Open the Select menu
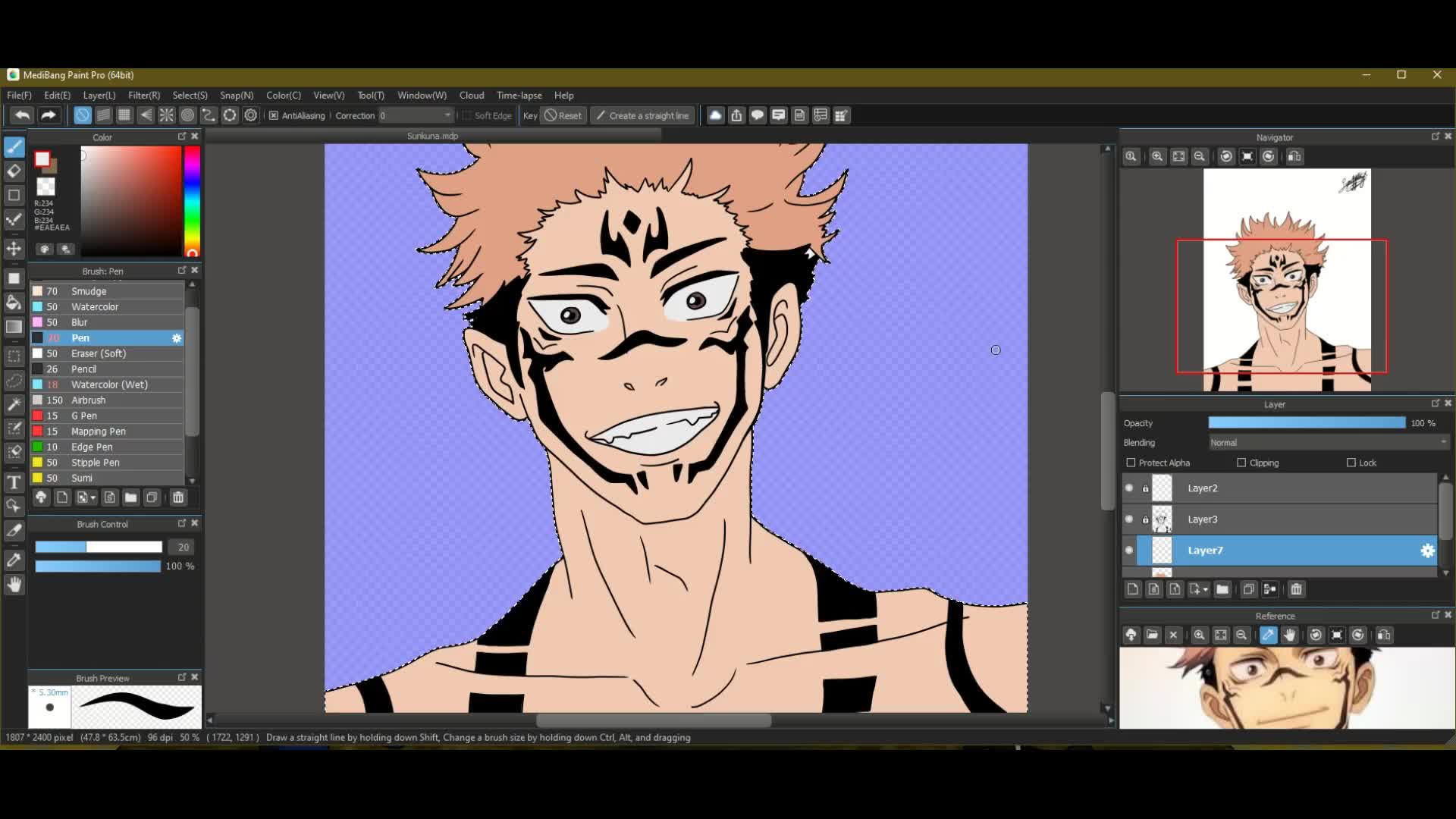The width and height of the screenshot is (1456, 819). point(190,96)
